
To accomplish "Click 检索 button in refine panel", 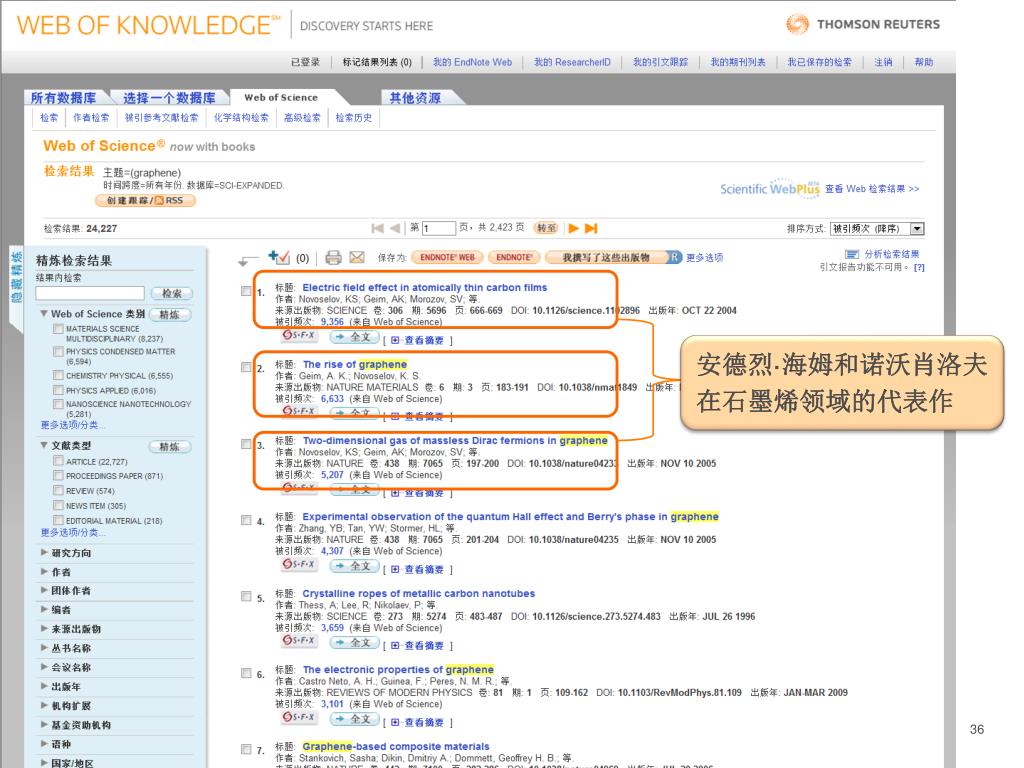I will 172,293.
